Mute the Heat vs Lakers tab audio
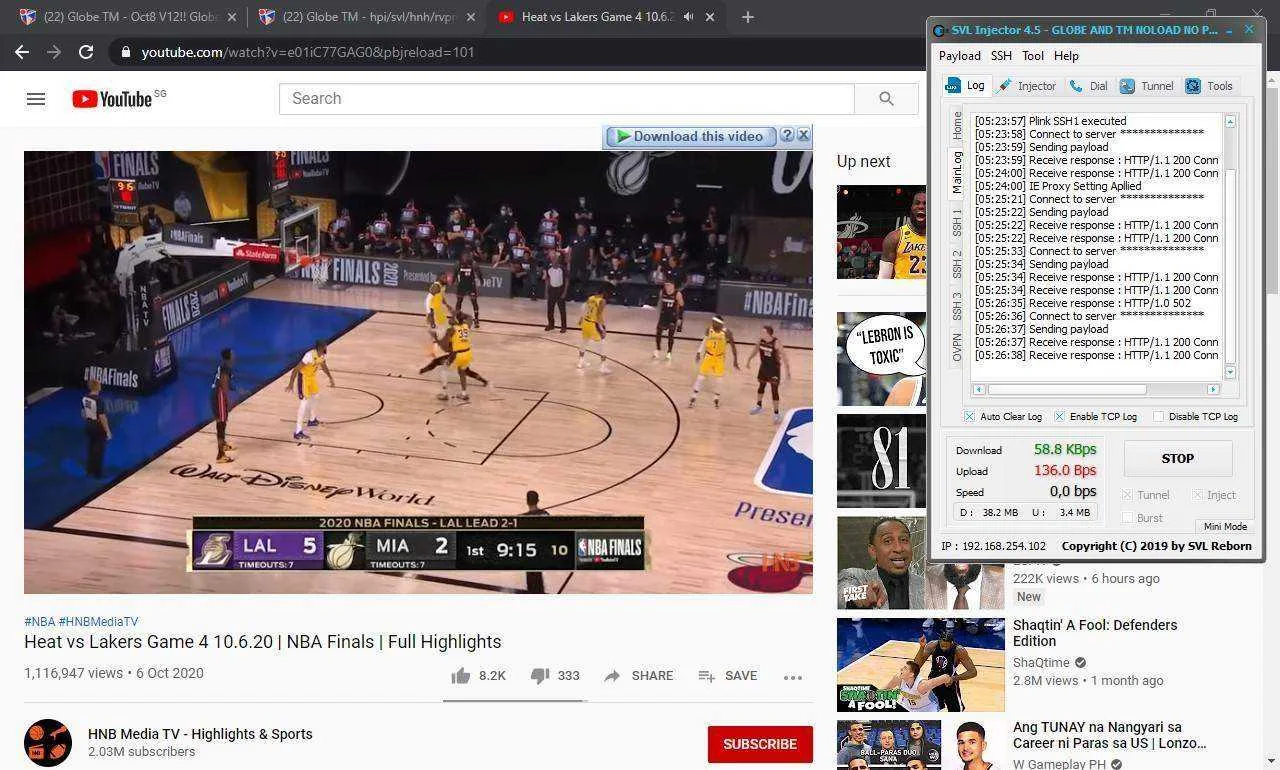 688,17
